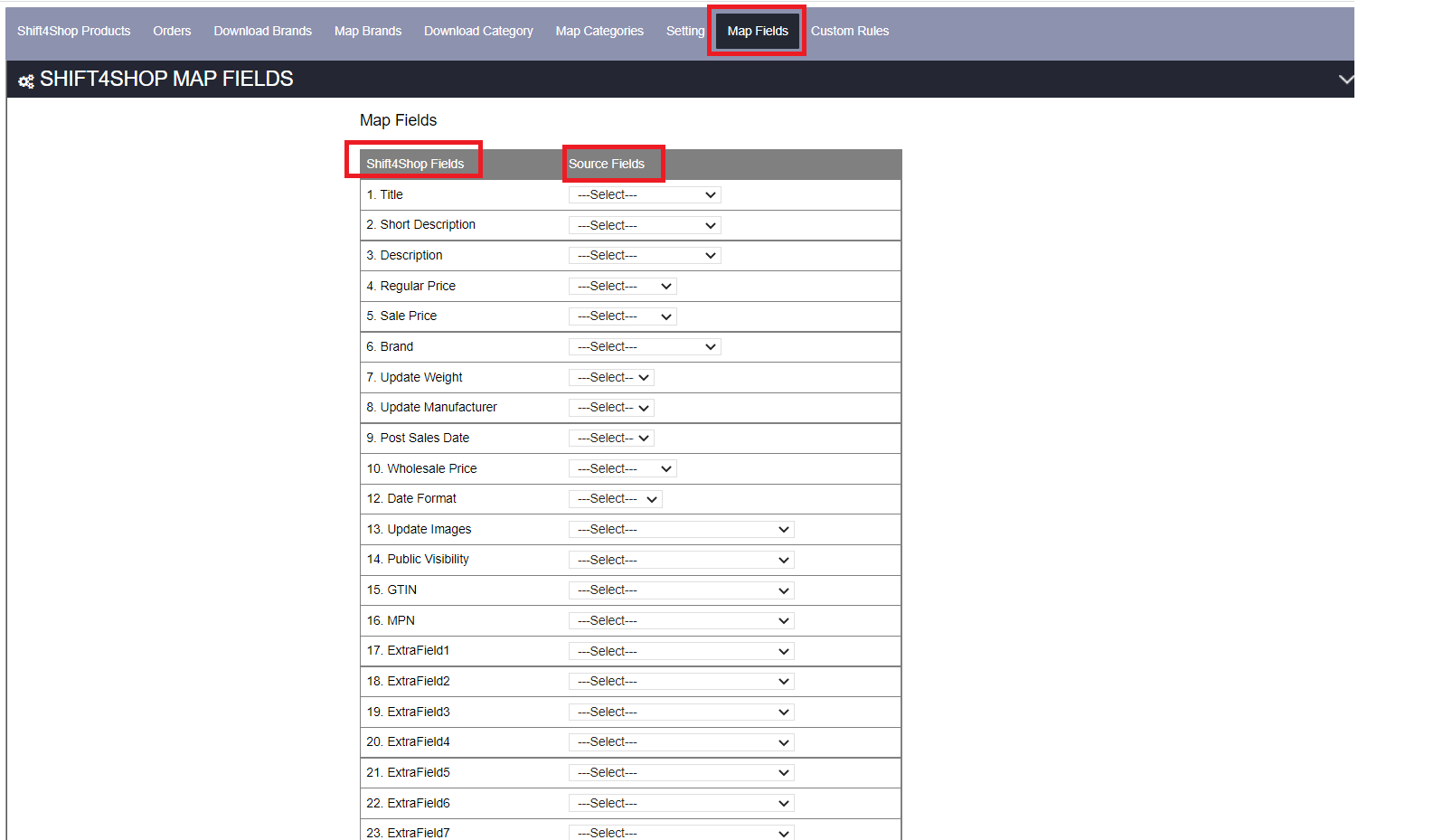Open the ExtraField4 source dropdown
Viewport: 1443px width, 840px height.
point(682,742)
